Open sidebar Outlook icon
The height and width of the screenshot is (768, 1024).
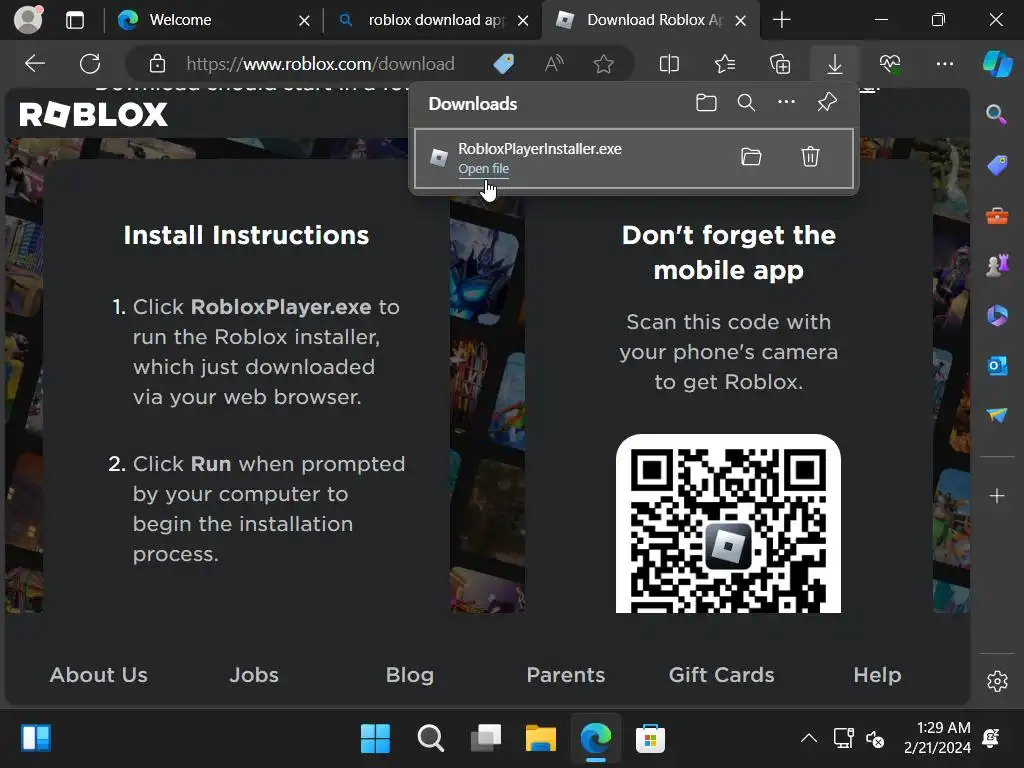coord(997,366)
